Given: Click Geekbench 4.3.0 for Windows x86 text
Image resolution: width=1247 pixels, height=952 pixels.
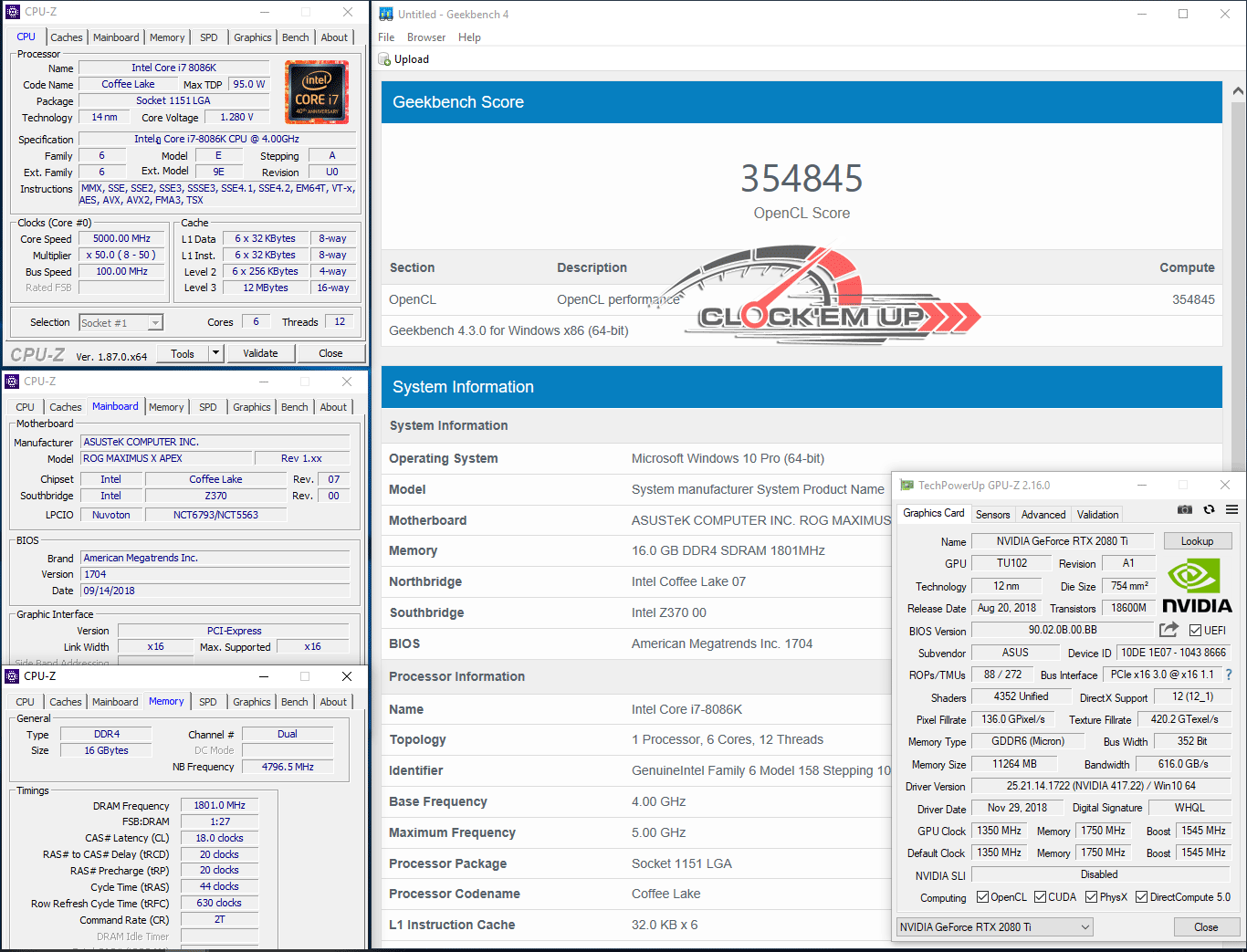Looking at the screenshot, I should click(x=508, y=330).
